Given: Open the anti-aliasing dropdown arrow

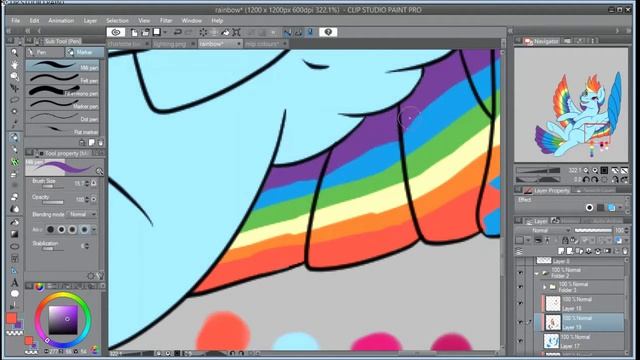Looking at the screenshot, I should [x=93, y=230].
